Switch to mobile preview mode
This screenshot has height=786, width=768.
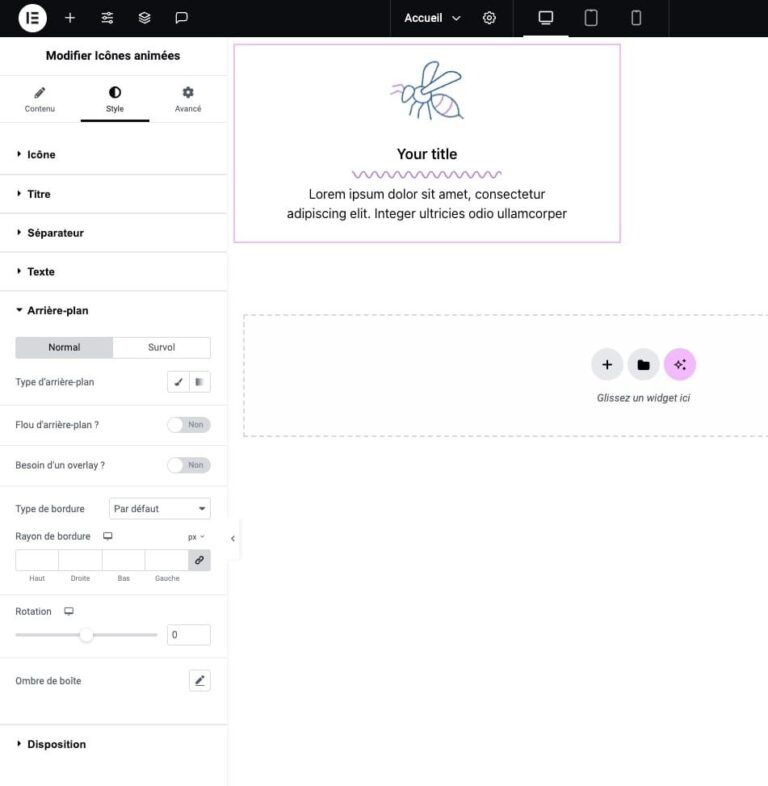(636, 18)
